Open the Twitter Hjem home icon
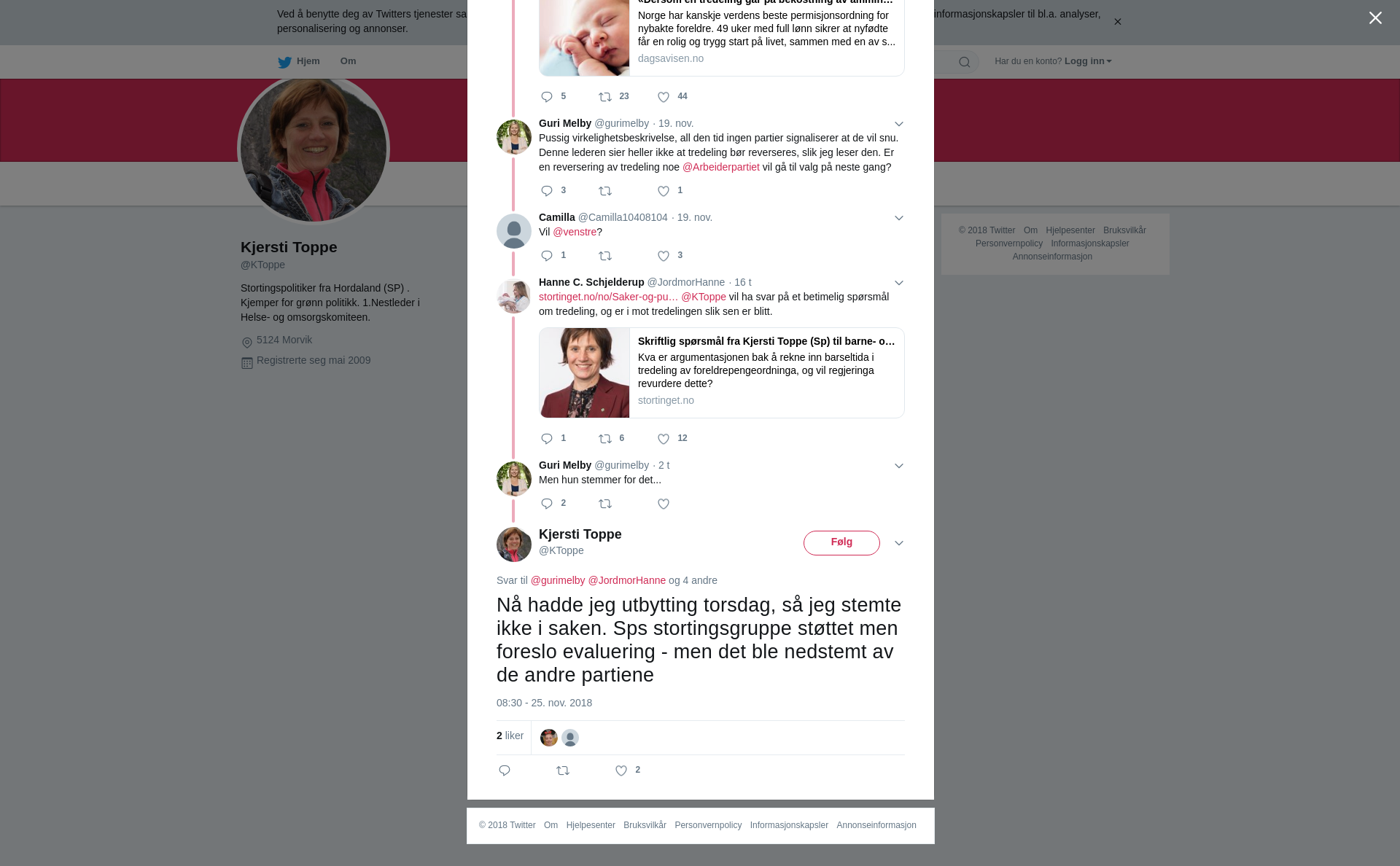Viewport: 1400px width, 866px height. click(298, 61)
